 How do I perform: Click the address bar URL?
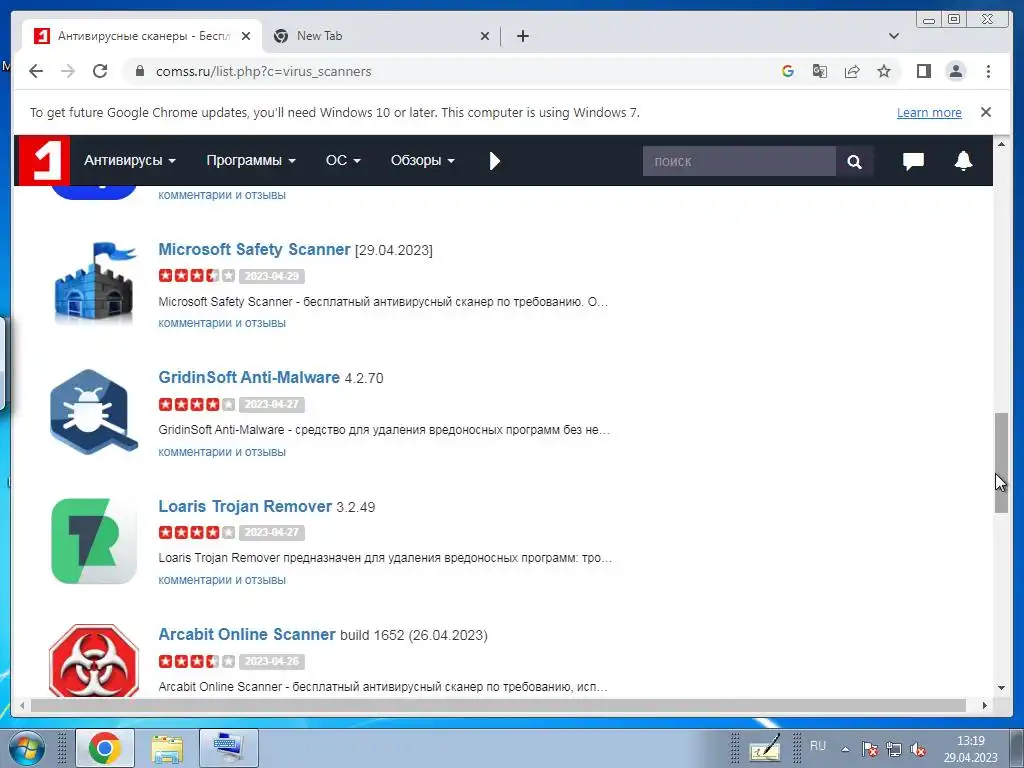(263, 71)
